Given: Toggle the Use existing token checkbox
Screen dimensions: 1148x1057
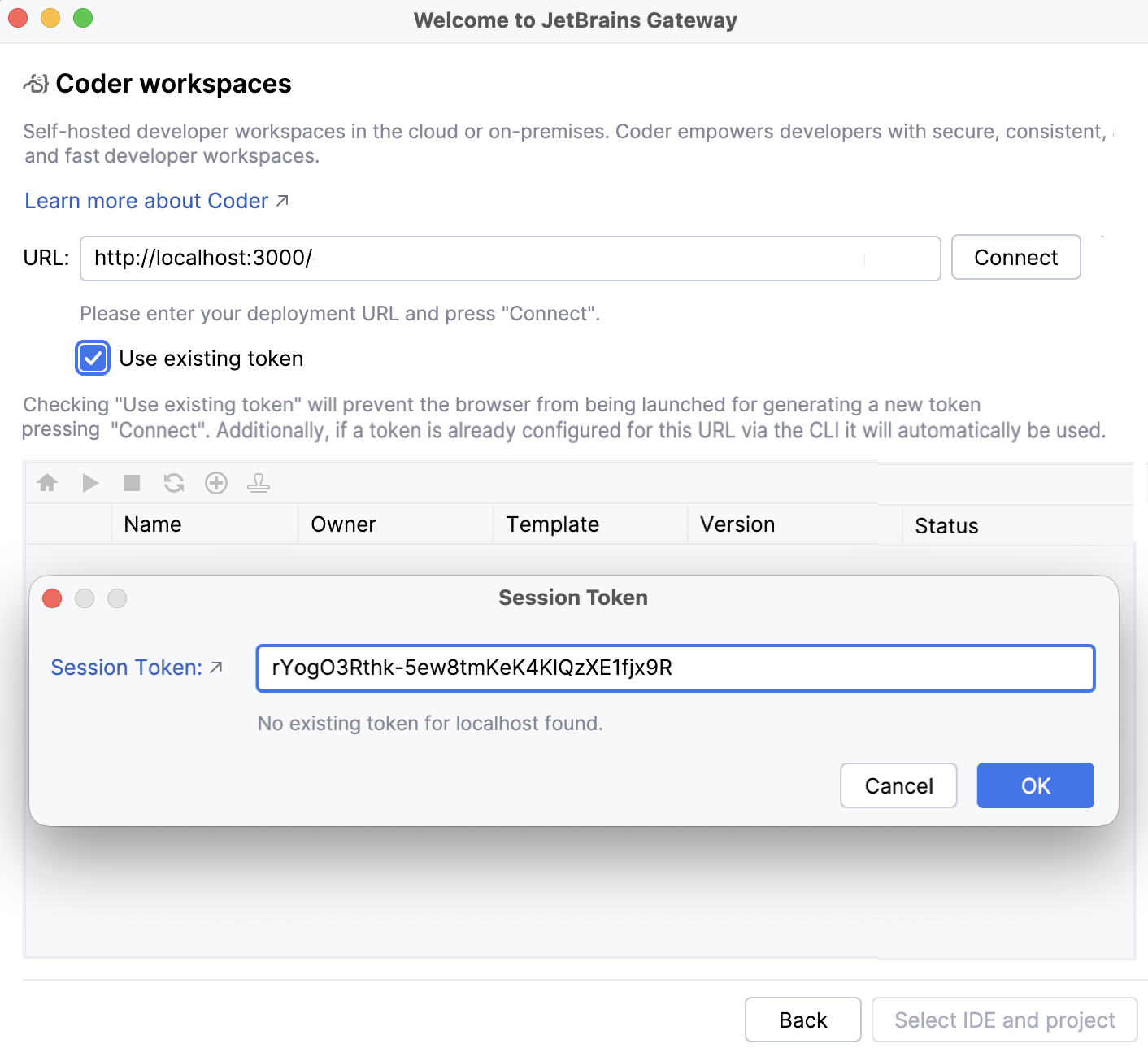Looking at the screenshot, I should (93, 359).
